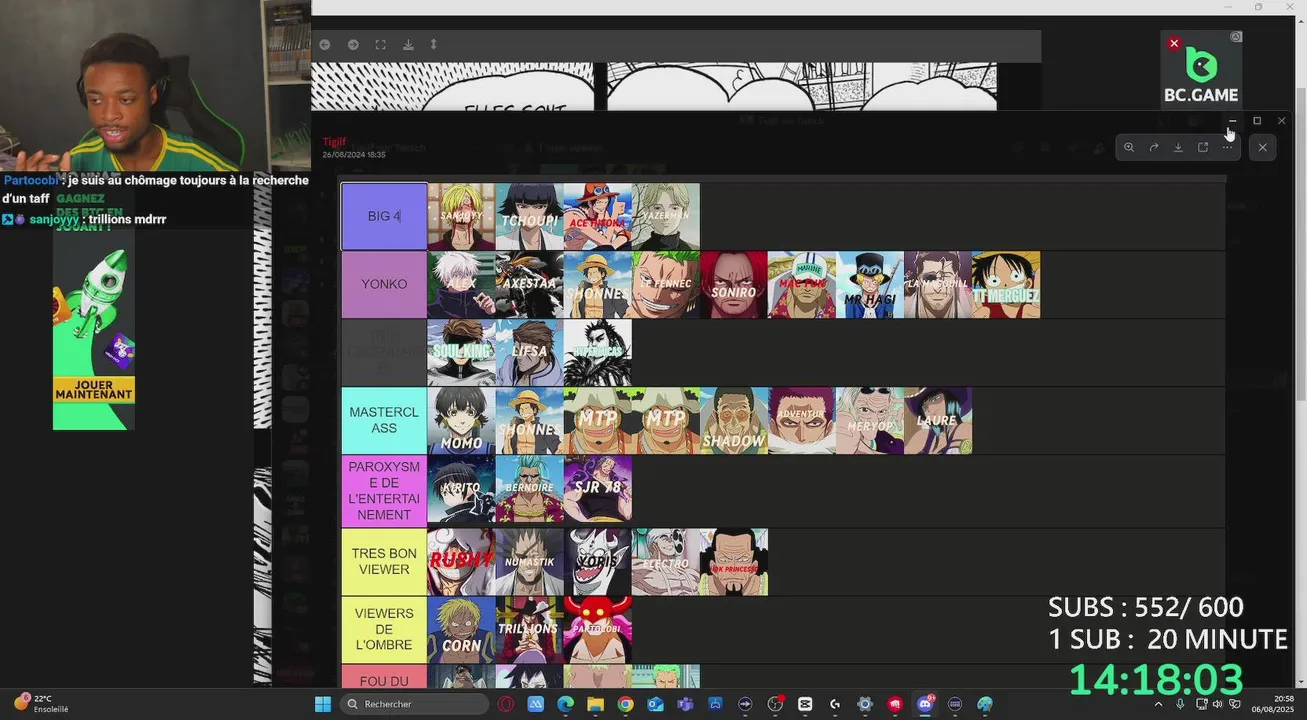Click the ELECTRO thumbnail

665,562
